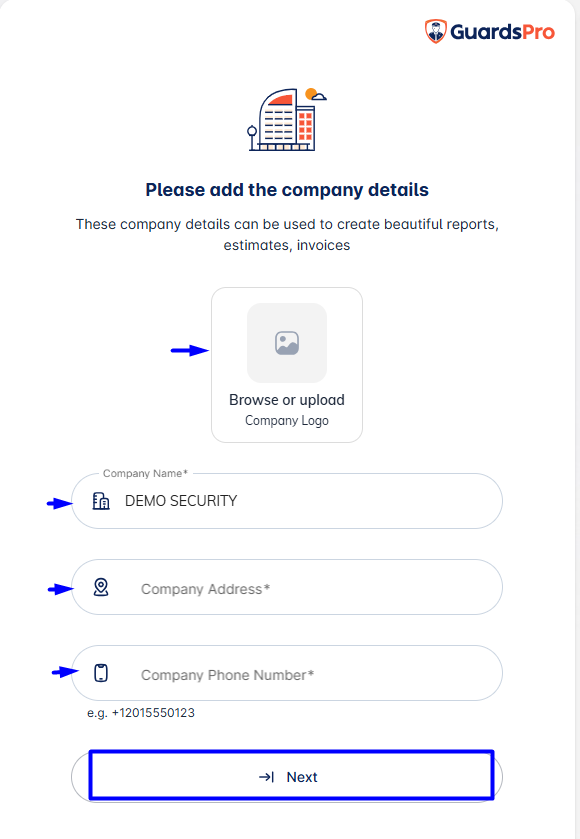Click the Company Name* floating label
Viewport: 580px width, 839px height.
[x=145, y=474]
